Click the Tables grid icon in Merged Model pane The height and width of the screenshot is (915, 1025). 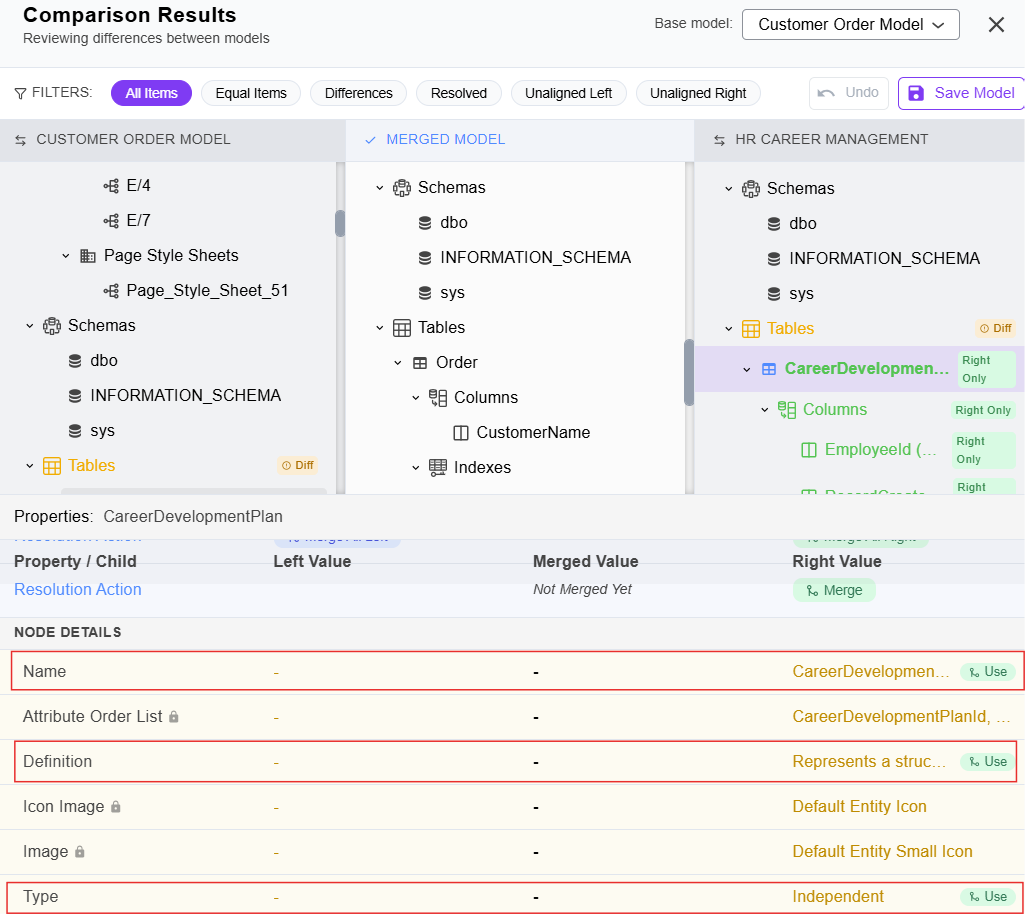click(x=401, y=327)
